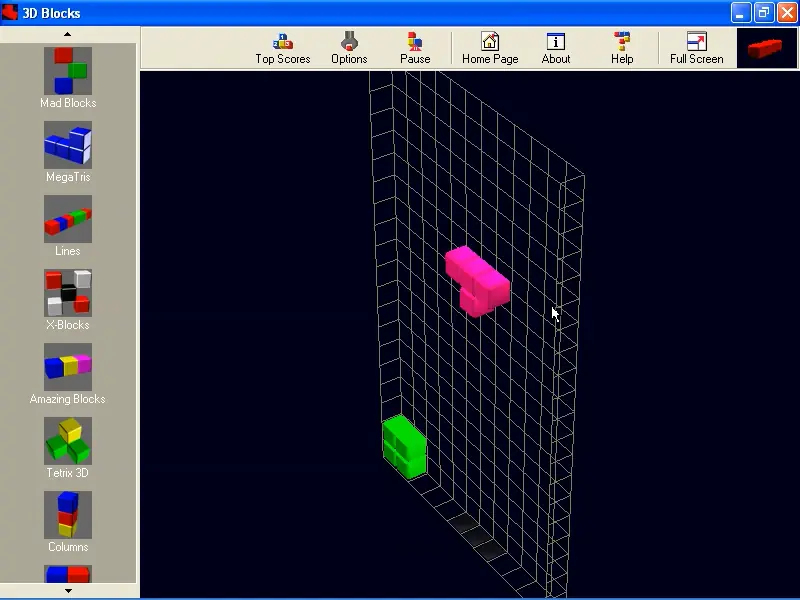Click the 3D Blocks title bar icon
Viewport: 800px width, 600px height.
pos(10,12)
